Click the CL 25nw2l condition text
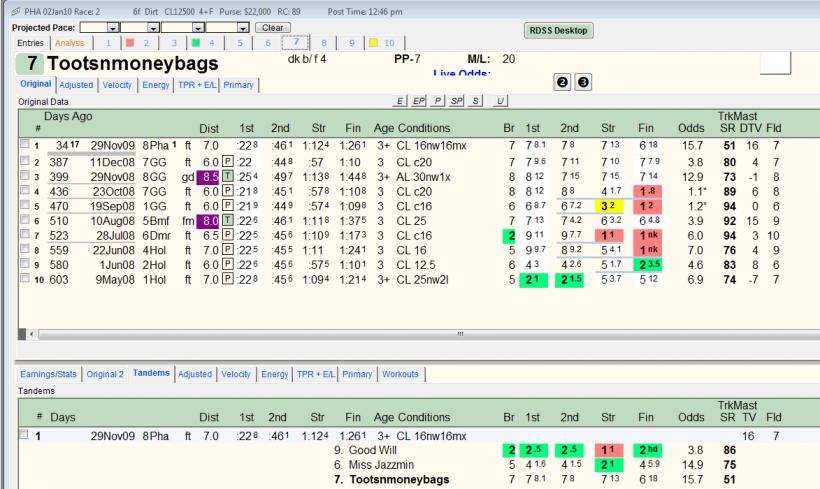 click(x=423, y=279)
